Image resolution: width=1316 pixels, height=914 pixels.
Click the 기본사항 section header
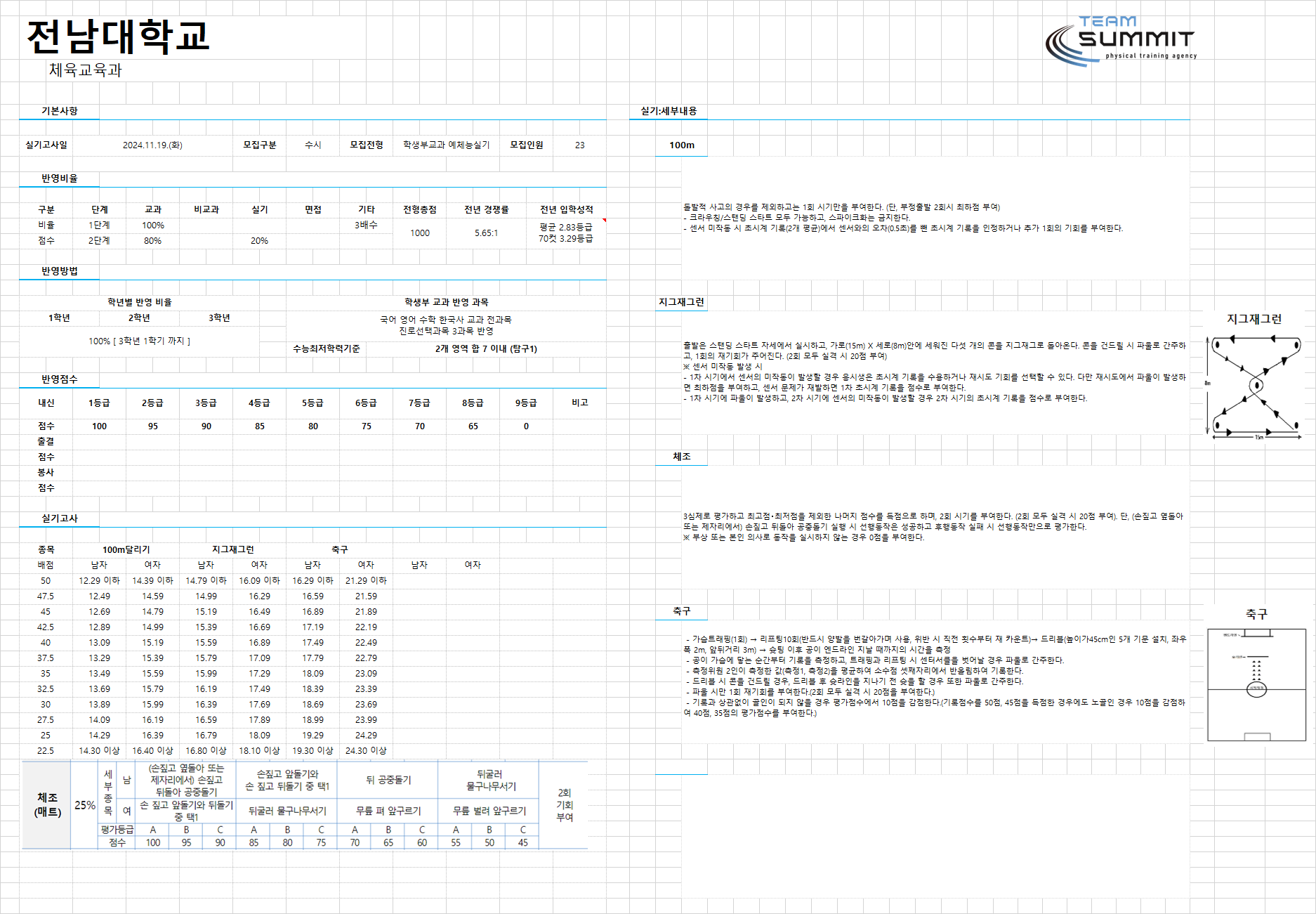pos(60,111)
